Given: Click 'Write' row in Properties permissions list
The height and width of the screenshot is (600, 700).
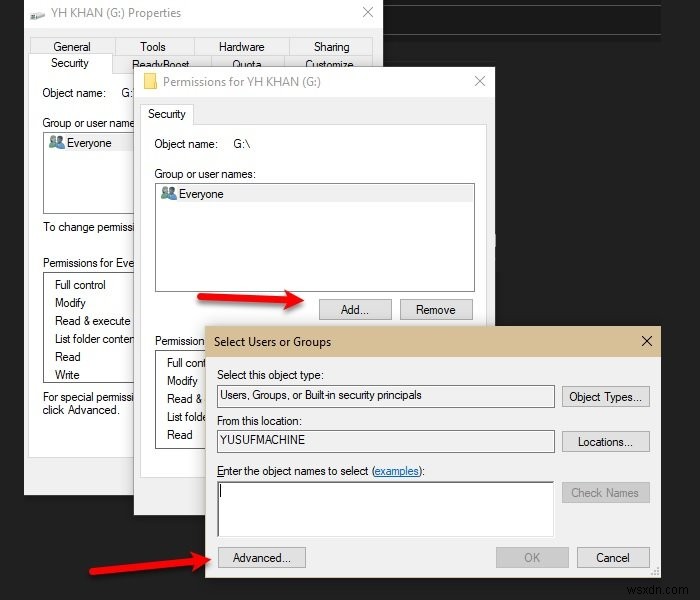Looking at the screenshot, I should coord(67,375).
